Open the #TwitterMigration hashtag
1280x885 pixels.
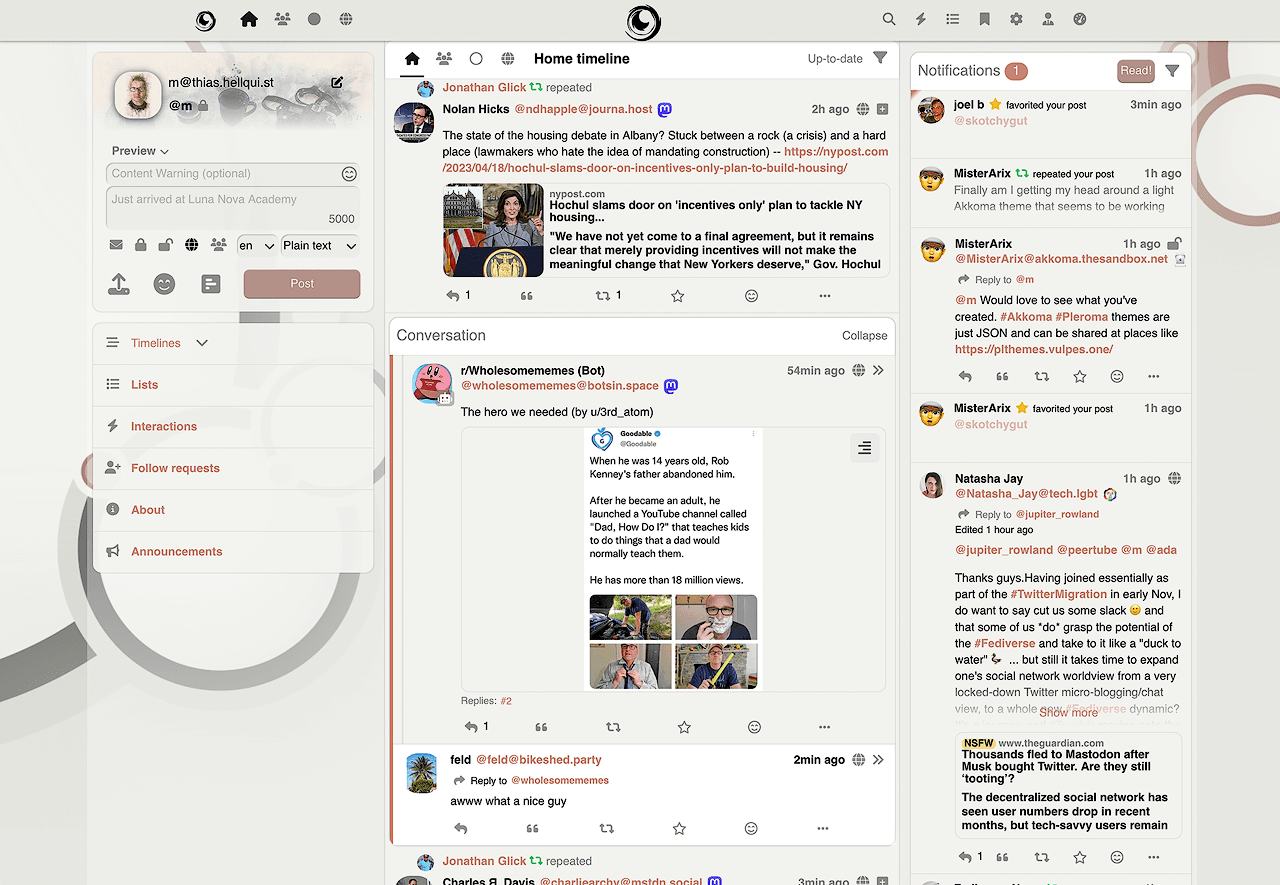coord(1059,594)
